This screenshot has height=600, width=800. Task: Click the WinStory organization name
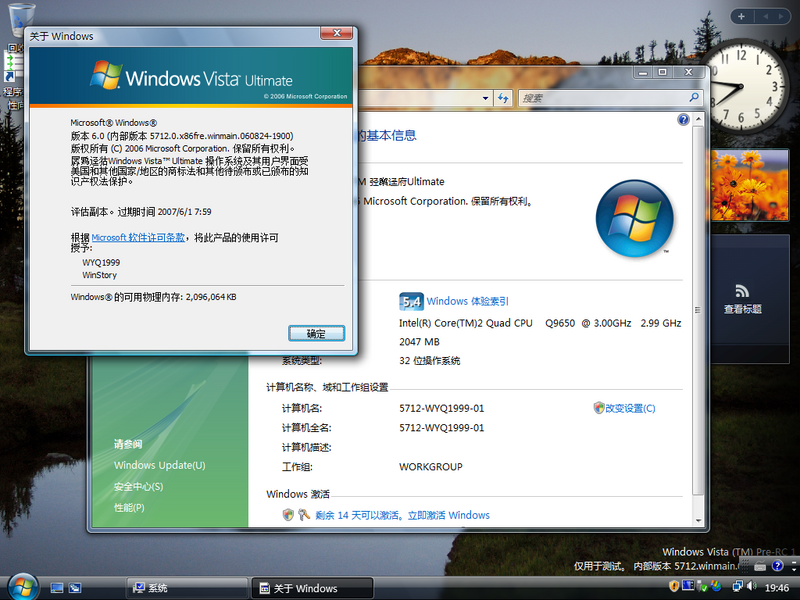point(99,275)
